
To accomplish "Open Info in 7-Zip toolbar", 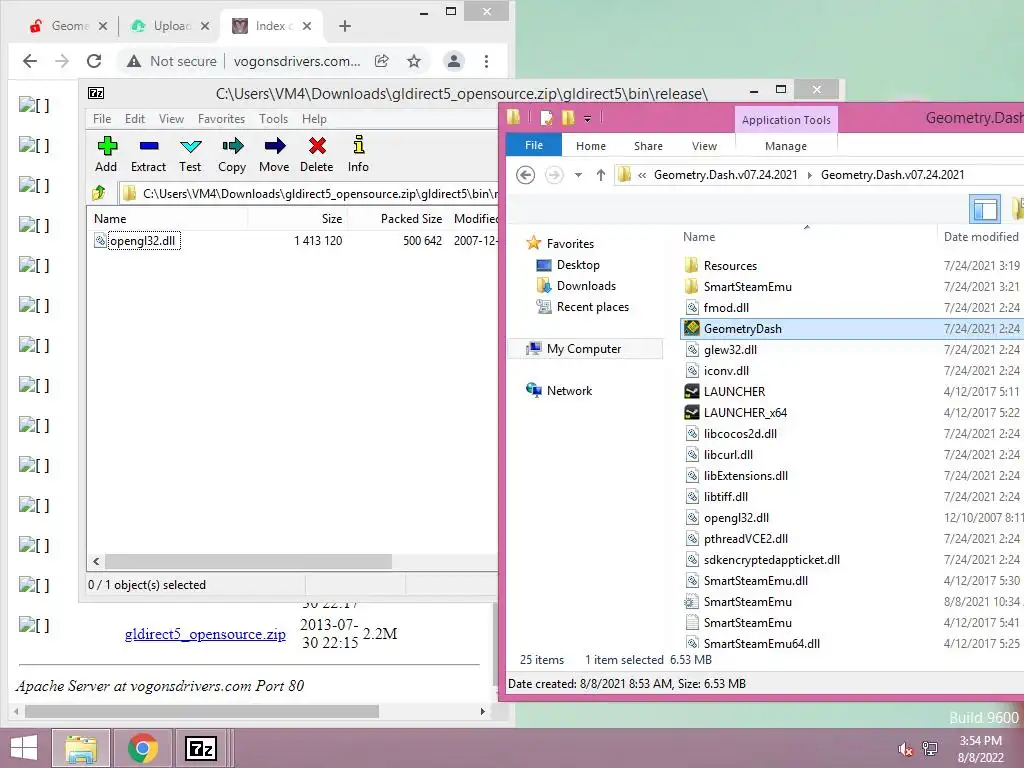I will pos(359,154).
